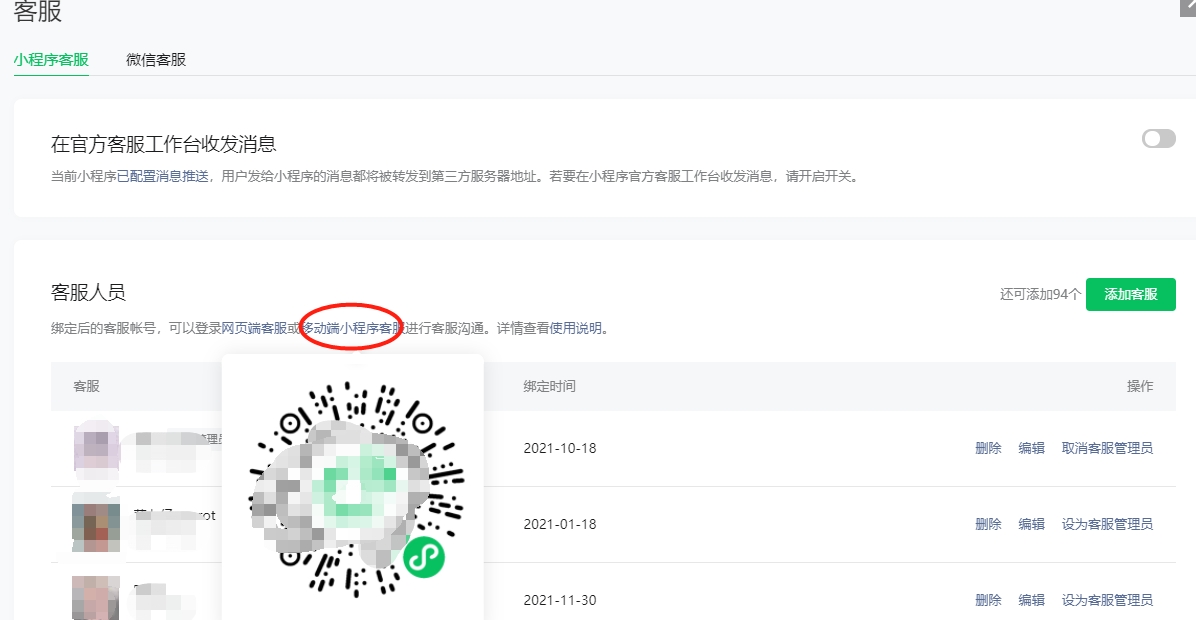Screen dimensions: 1196x620
Task: Enable the 在官方客服工作台收发消息 switch
Action: [x=1158, y=139]
